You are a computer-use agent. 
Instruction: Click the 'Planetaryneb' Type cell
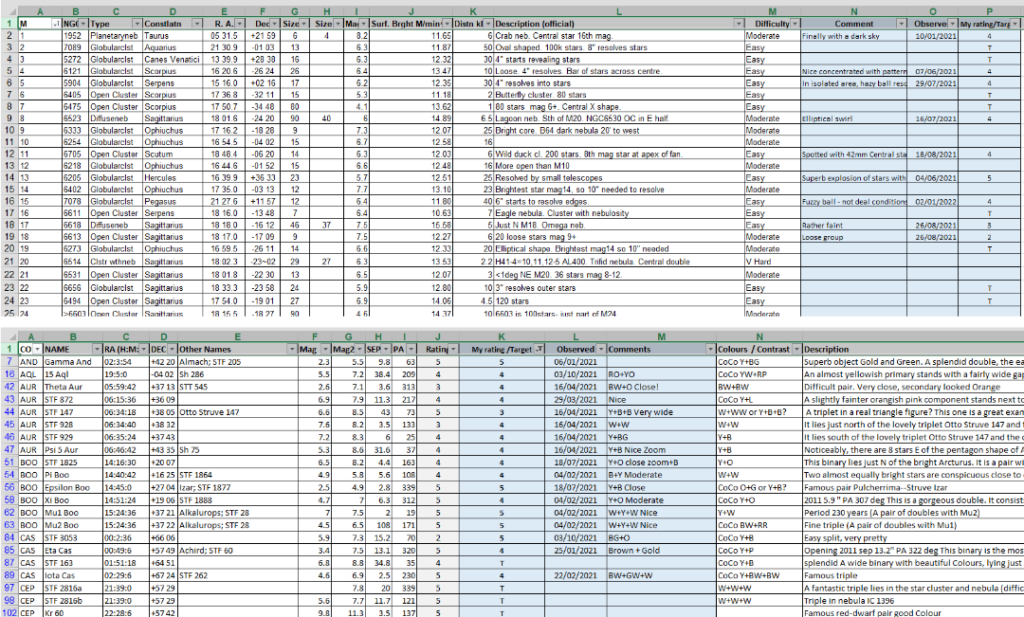(114, 36)
